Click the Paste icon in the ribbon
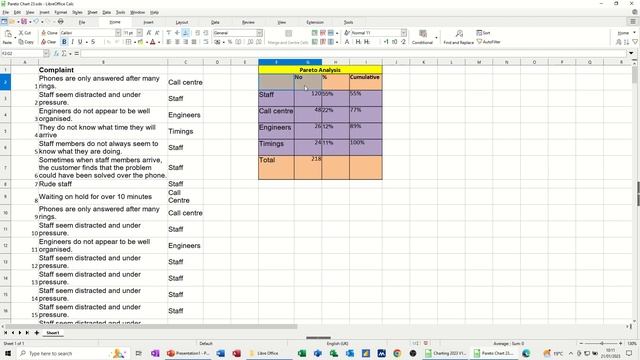The height and width of the screenshot is (360, 640). (8, 35)
